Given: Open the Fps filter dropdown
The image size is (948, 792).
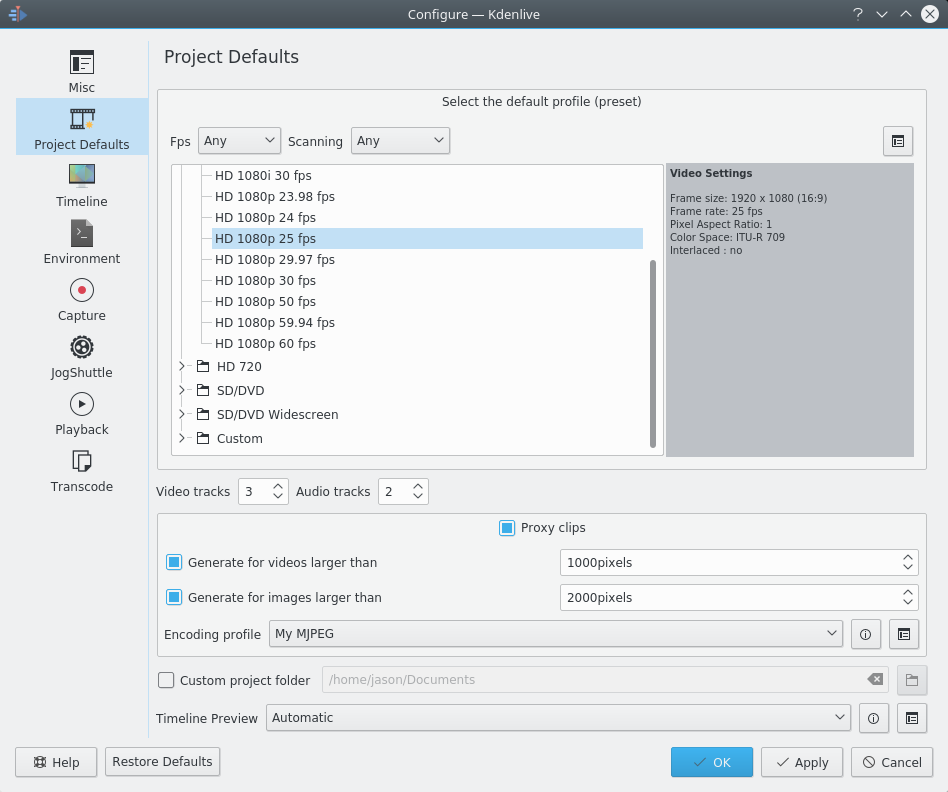Looking at the screenshot, I should click(x=239, y=141).
